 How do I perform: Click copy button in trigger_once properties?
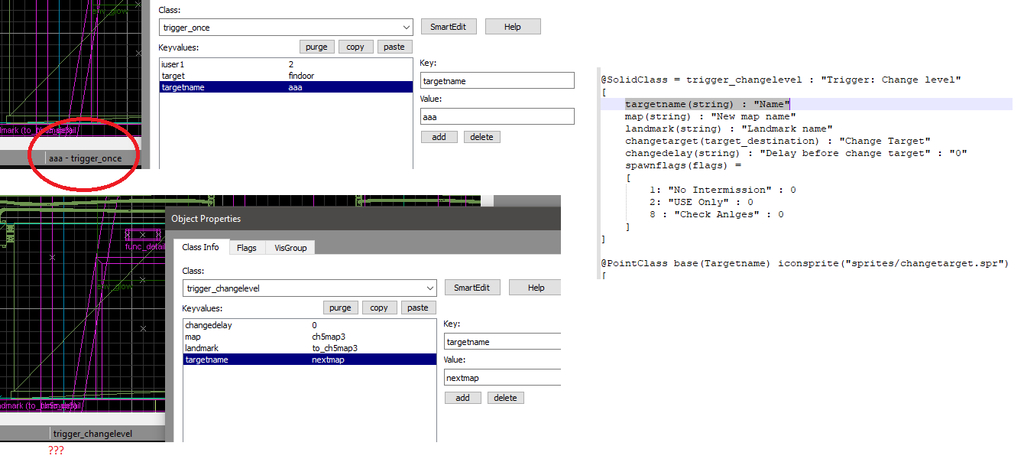pos(354,47)
